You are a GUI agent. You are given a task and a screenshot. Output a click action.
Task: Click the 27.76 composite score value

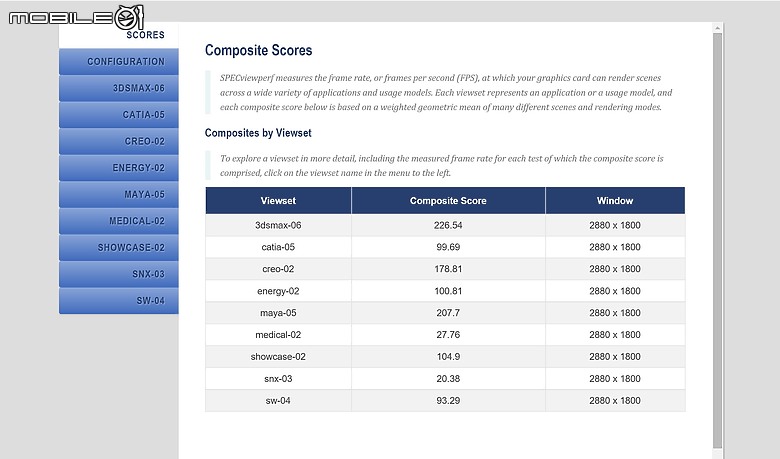coord(448,335)
